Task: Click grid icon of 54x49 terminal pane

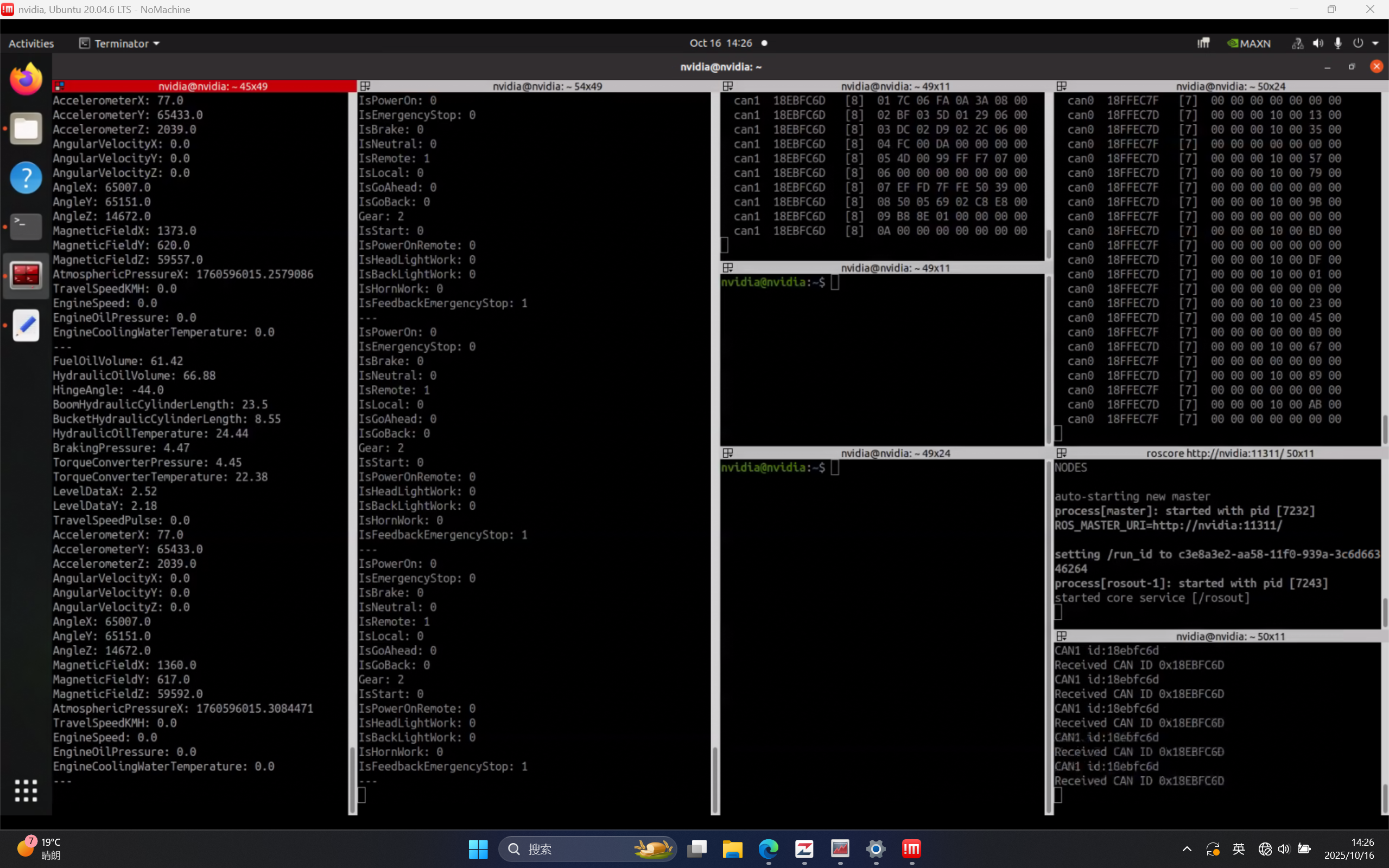Action: [x=365, y=86]
